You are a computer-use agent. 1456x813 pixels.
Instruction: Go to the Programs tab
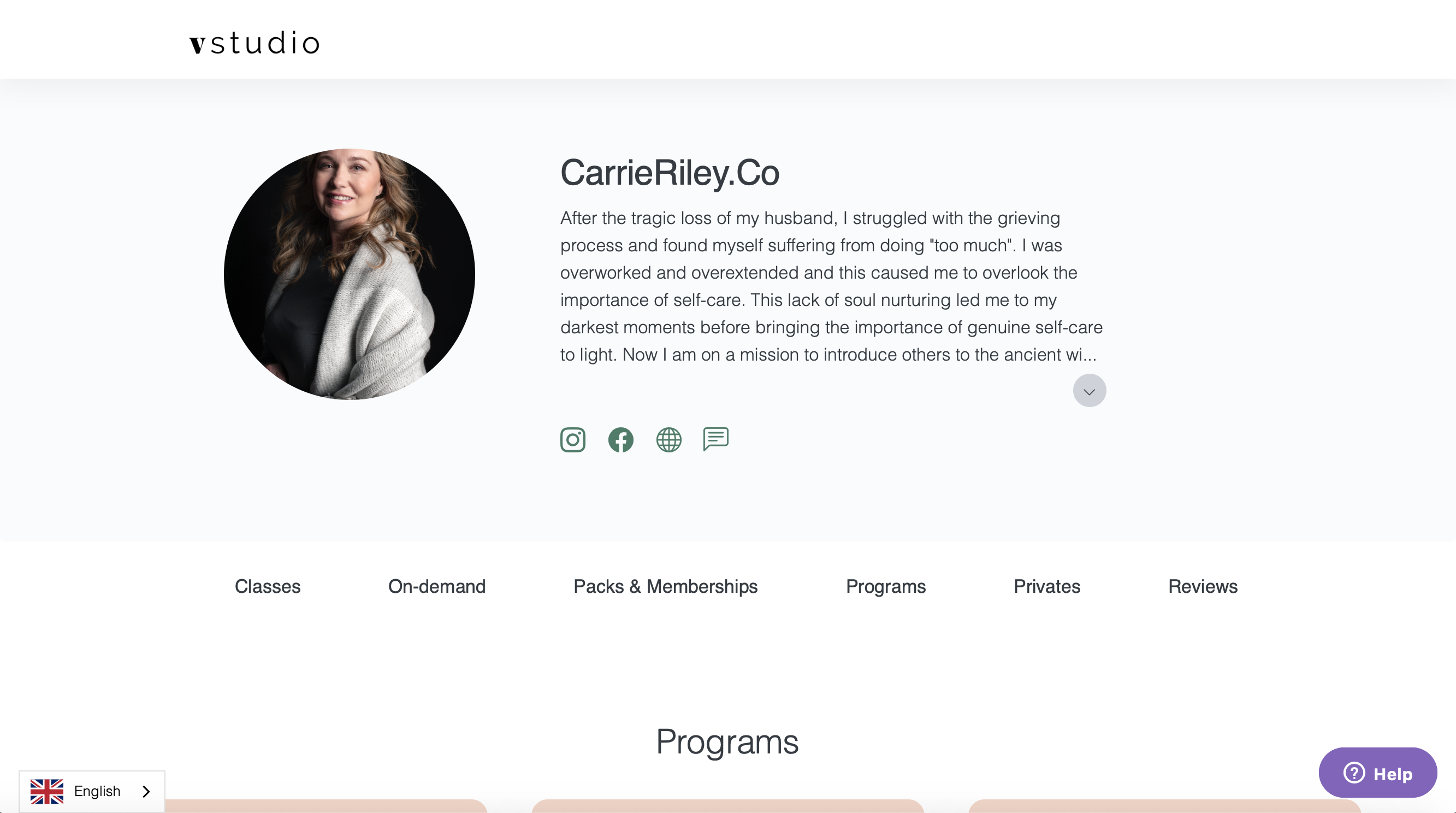[x=886, y=586]
